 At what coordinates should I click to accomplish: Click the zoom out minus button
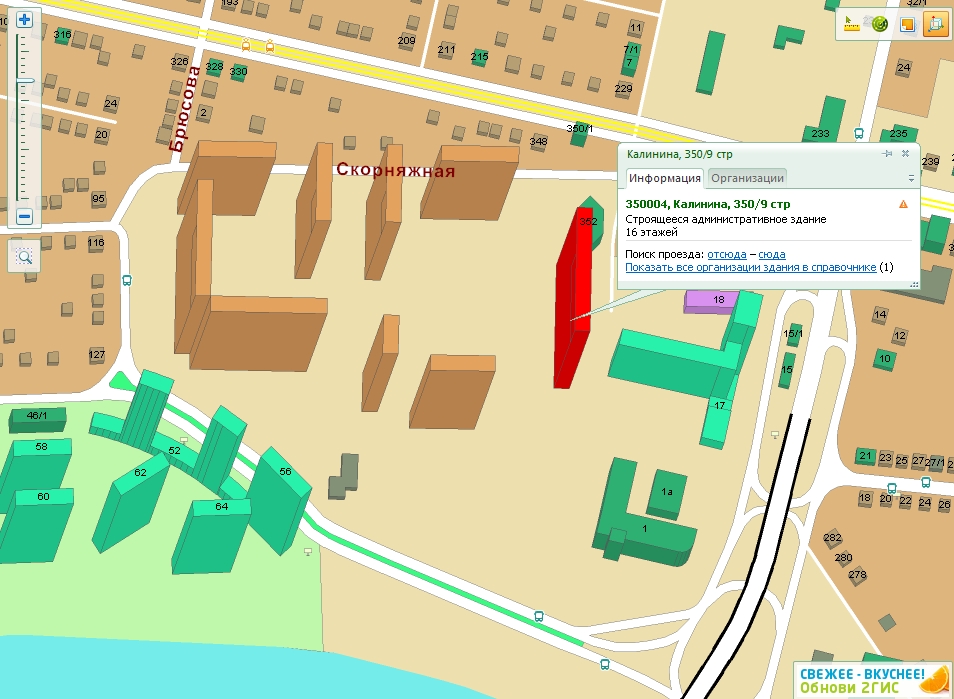pyautogui.click(x=25, y=217)
